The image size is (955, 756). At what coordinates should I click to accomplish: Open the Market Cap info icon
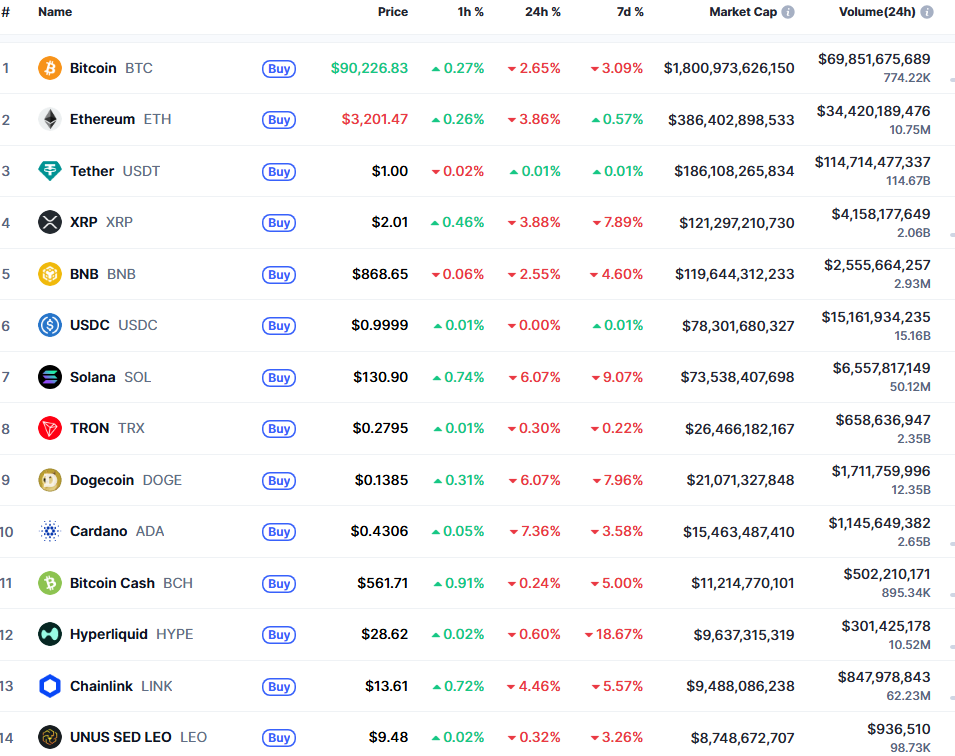coord(788,12)
